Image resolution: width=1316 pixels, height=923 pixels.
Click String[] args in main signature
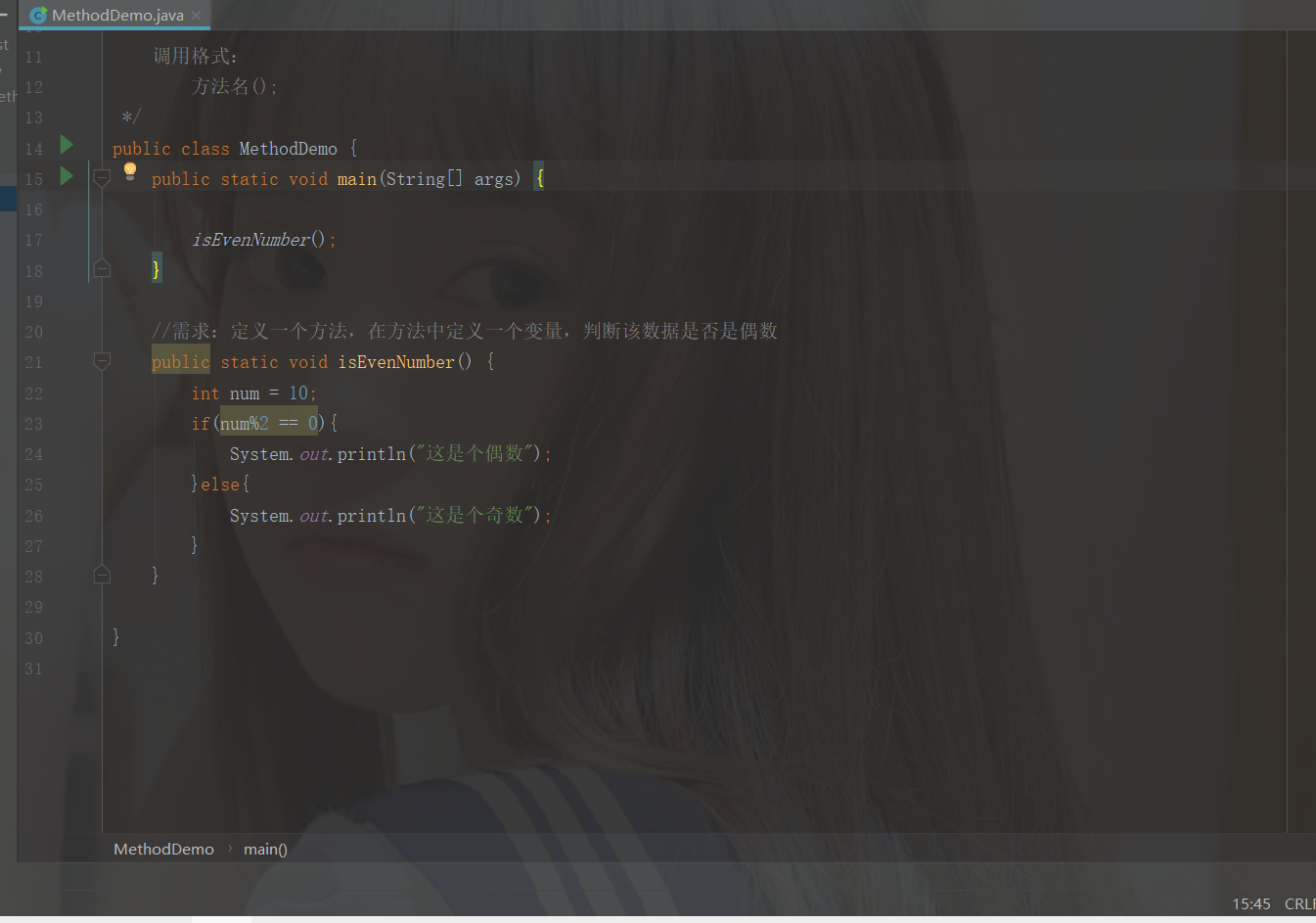(450, 179)
